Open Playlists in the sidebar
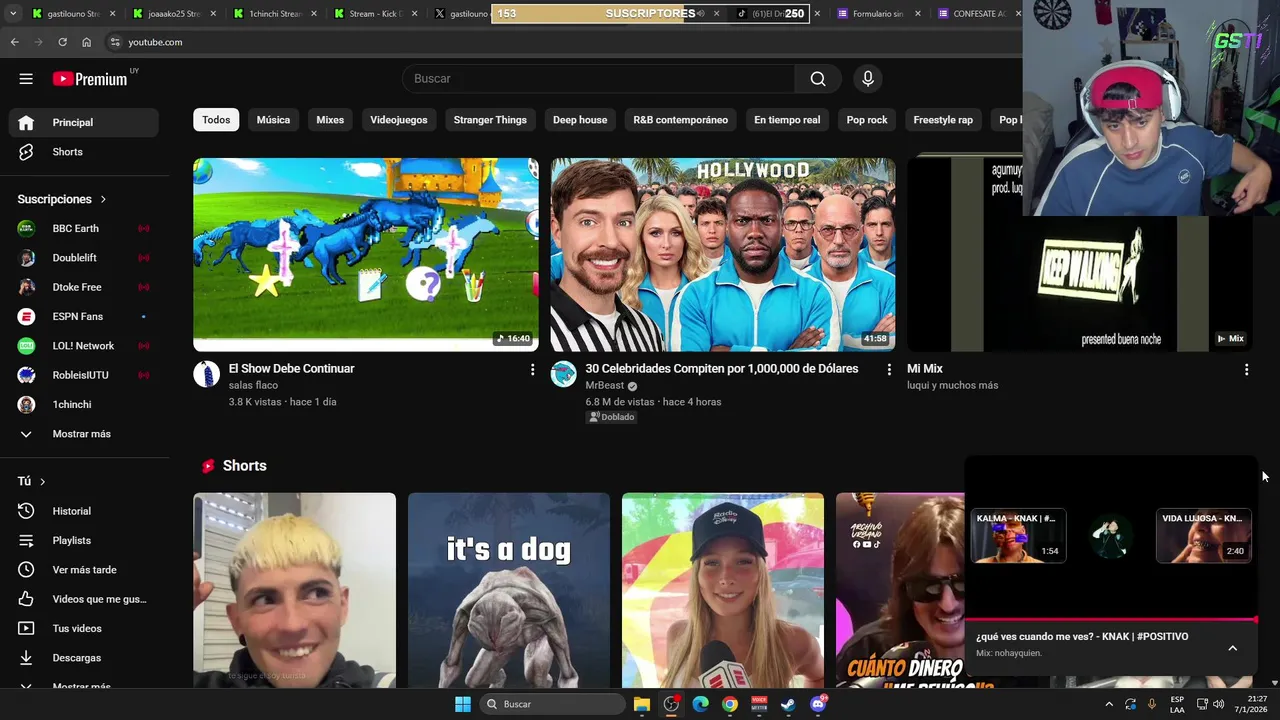The image size is (1280, 720). pyautogui.click(x=84, y=540)
